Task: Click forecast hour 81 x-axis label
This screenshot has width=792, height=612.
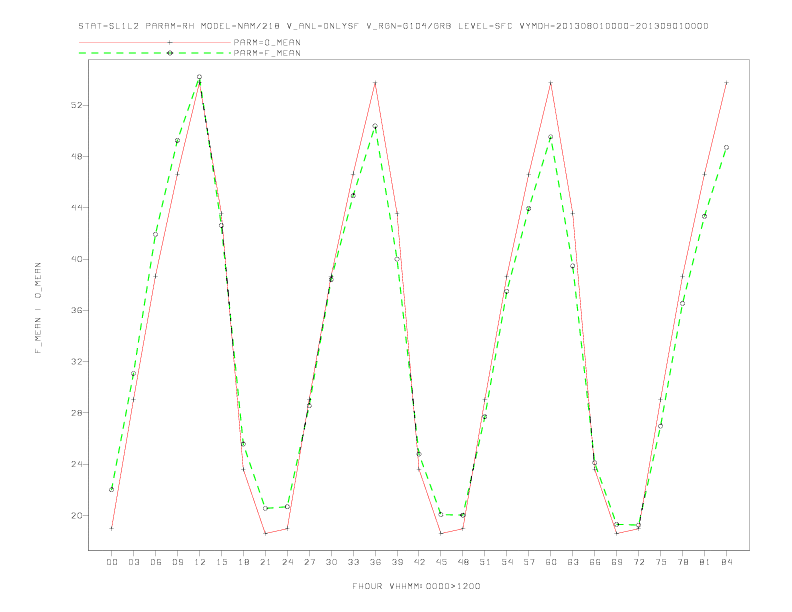Action: pos(705,562)
